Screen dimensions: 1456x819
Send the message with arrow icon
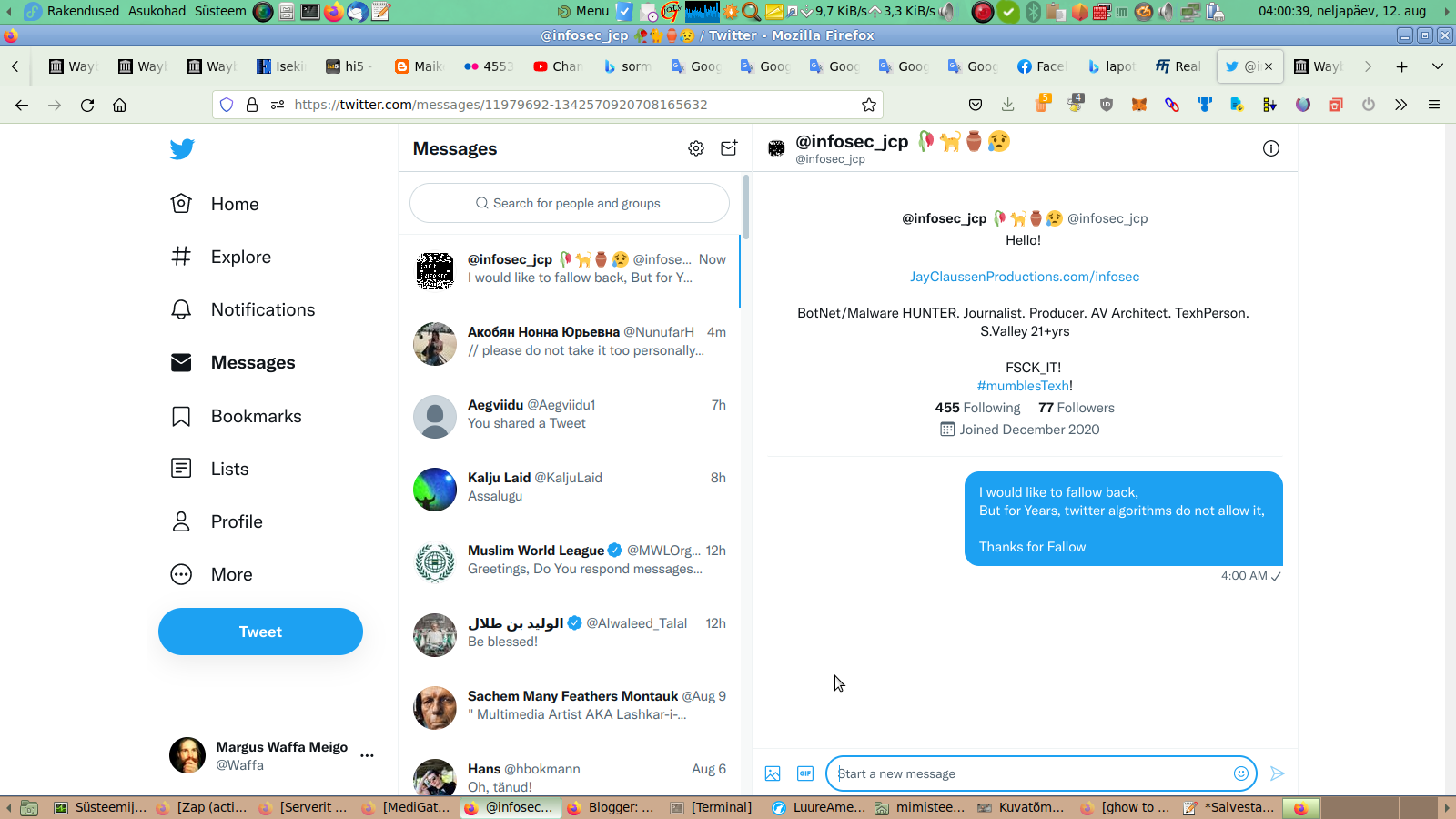(x=1278, y=773)
